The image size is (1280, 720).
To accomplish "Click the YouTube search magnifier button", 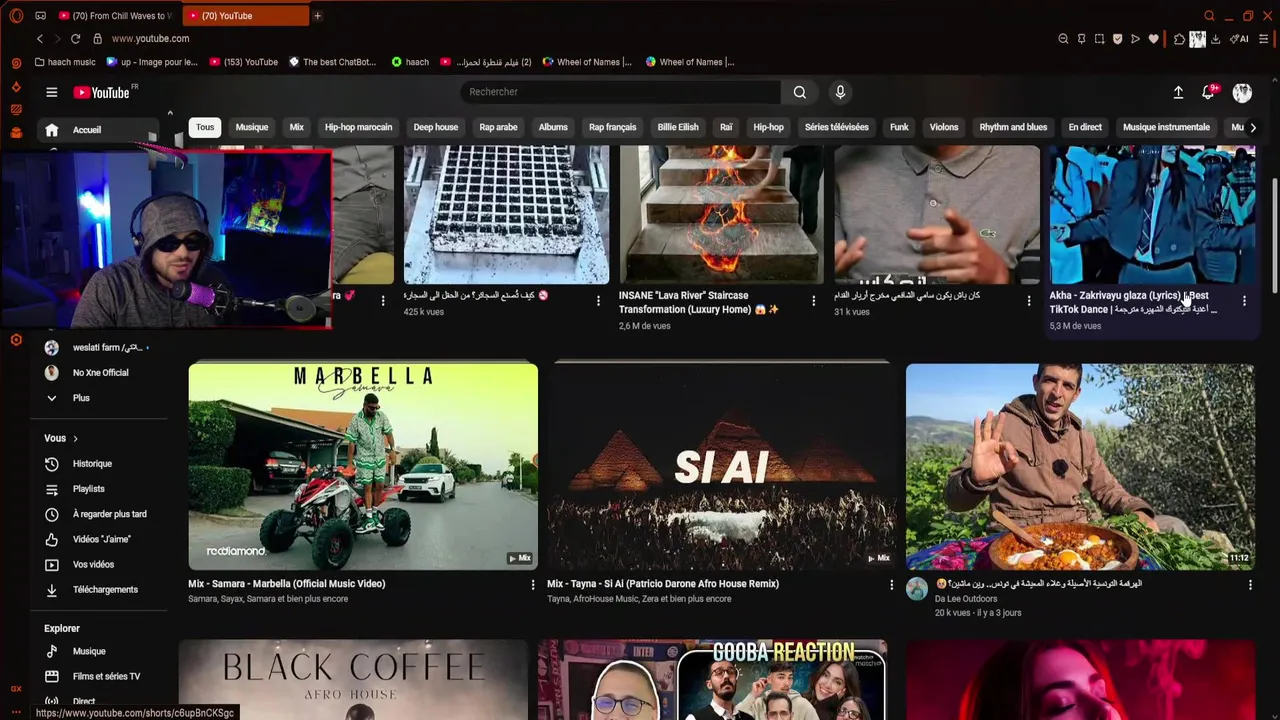I will pos(800,92).
